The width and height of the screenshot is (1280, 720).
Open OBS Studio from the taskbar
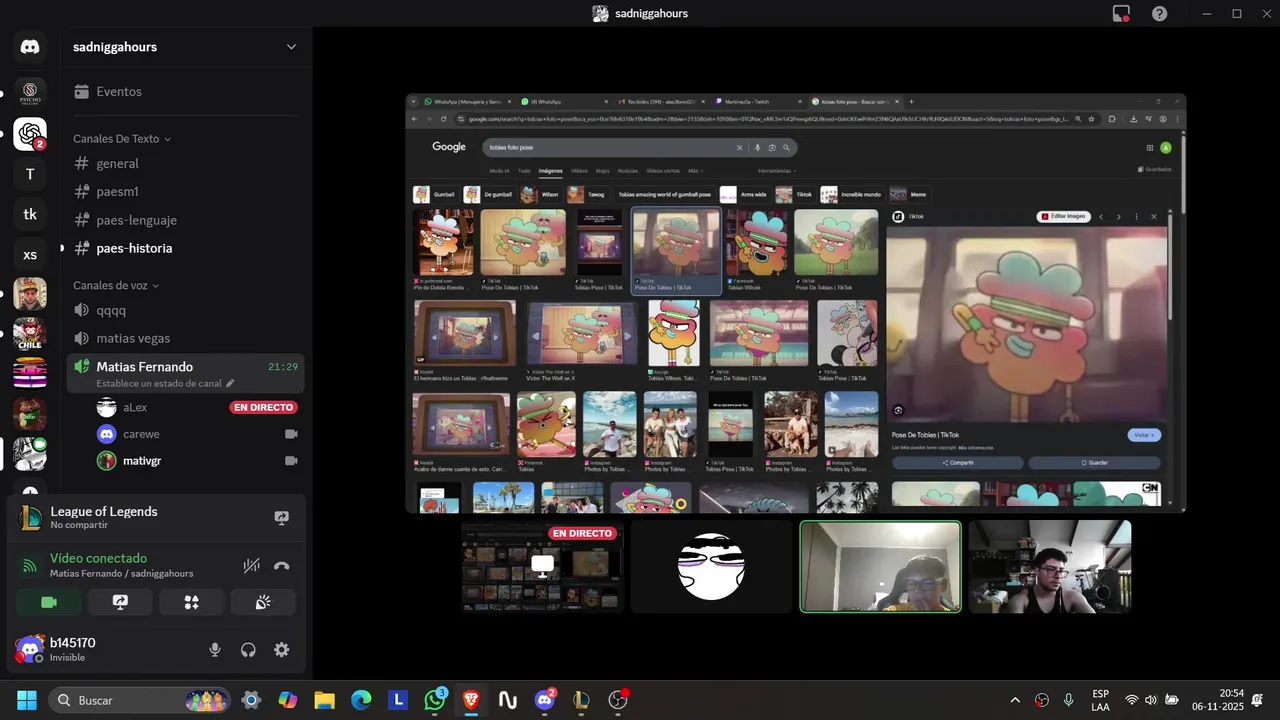(618, 700)
